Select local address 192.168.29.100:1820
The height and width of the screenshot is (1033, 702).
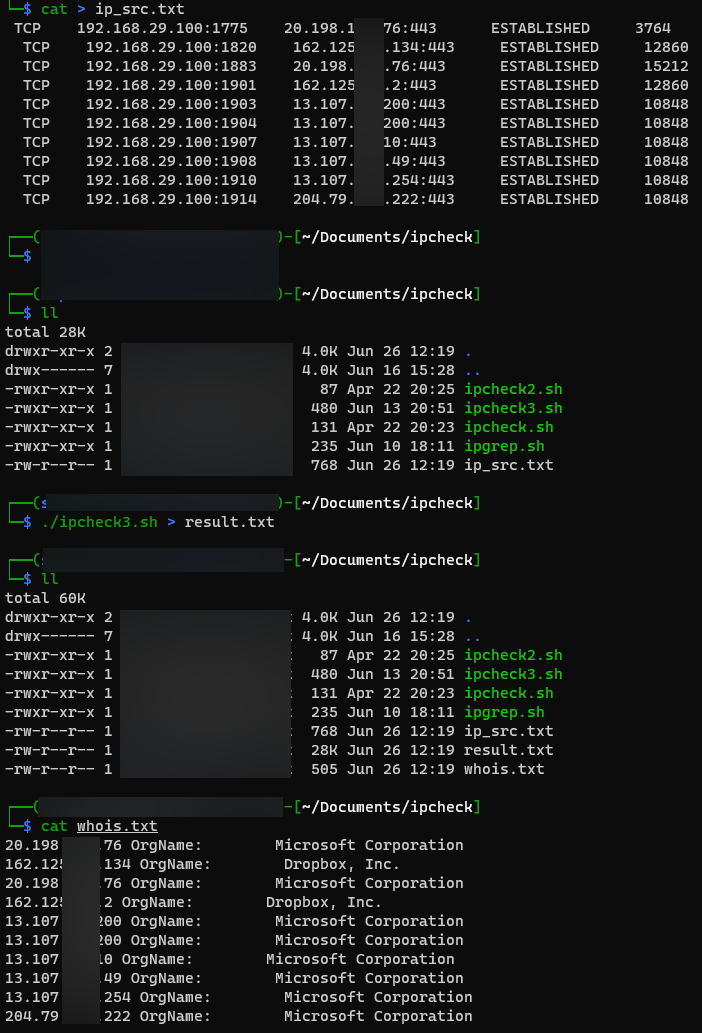pos(171,47)
